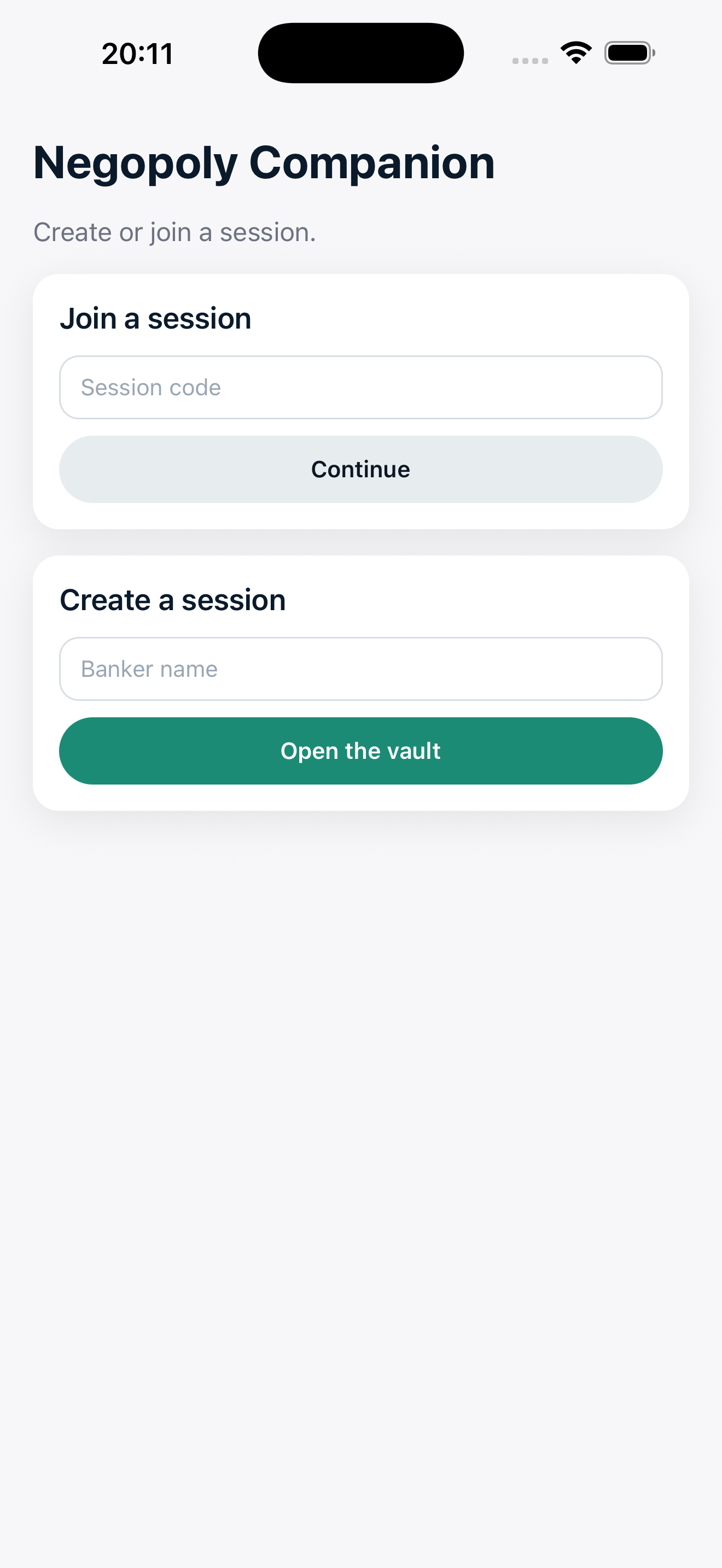
Task: Tap the battery indicator icon
Action: click(x=630, y=53)
